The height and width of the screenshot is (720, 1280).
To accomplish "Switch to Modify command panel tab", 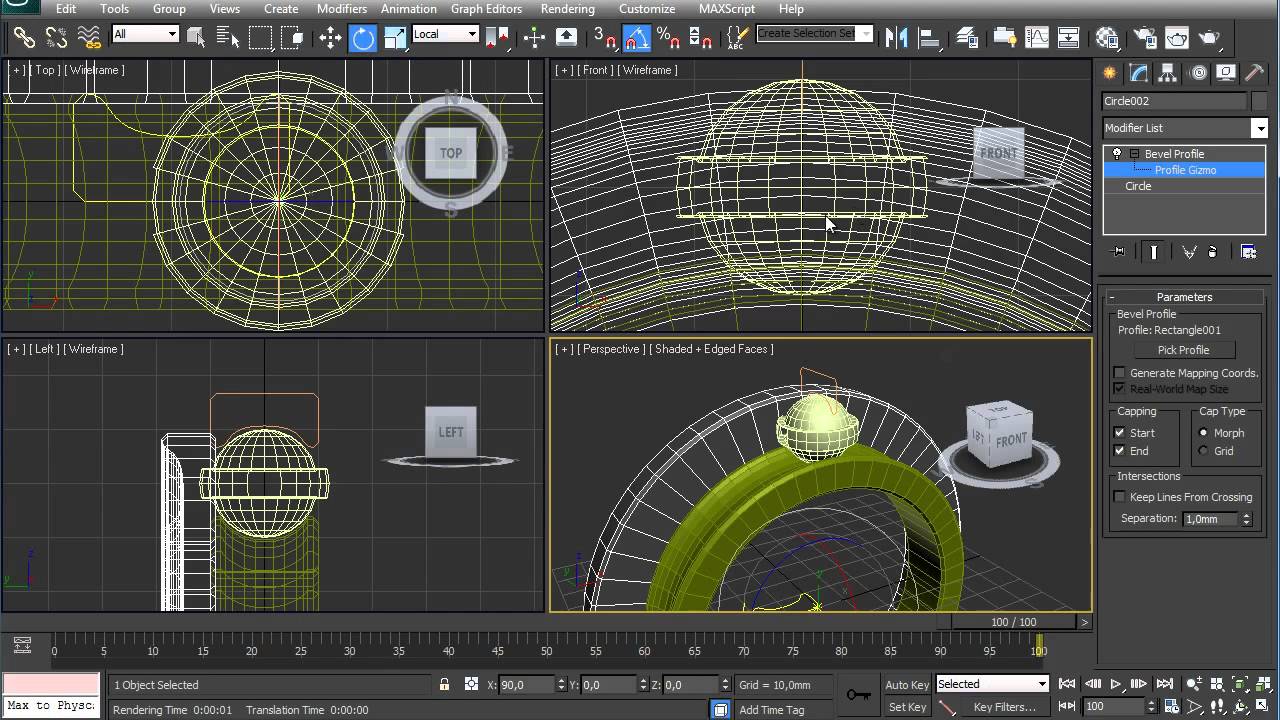I will click(x=1138, y=73).
